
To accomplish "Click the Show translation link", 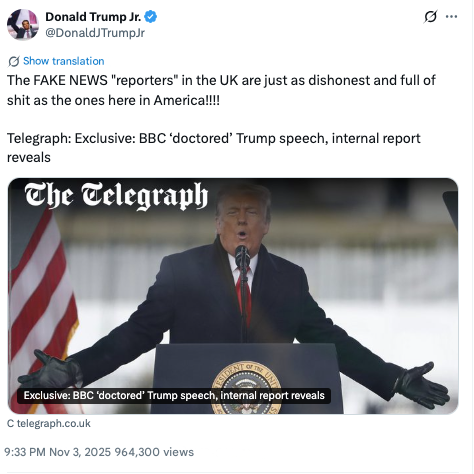I will coord(64,61).
